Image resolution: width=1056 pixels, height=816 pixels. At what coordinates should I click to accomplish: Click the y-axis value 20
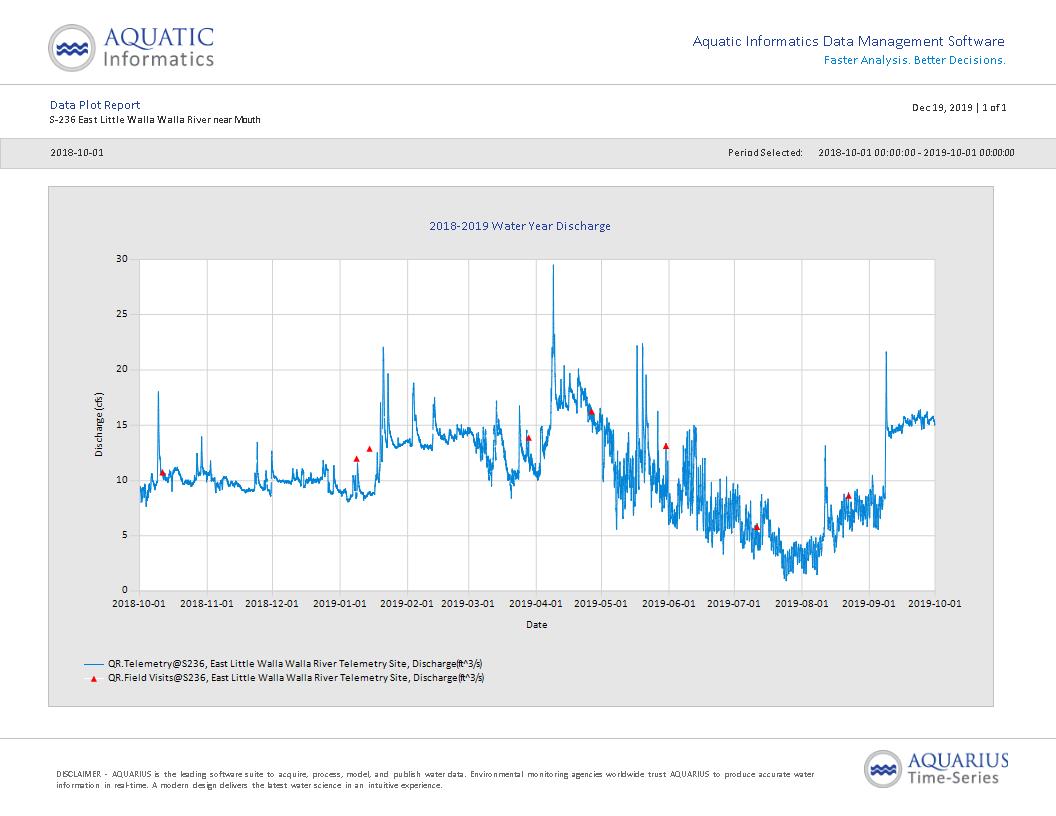pos(122,369)
